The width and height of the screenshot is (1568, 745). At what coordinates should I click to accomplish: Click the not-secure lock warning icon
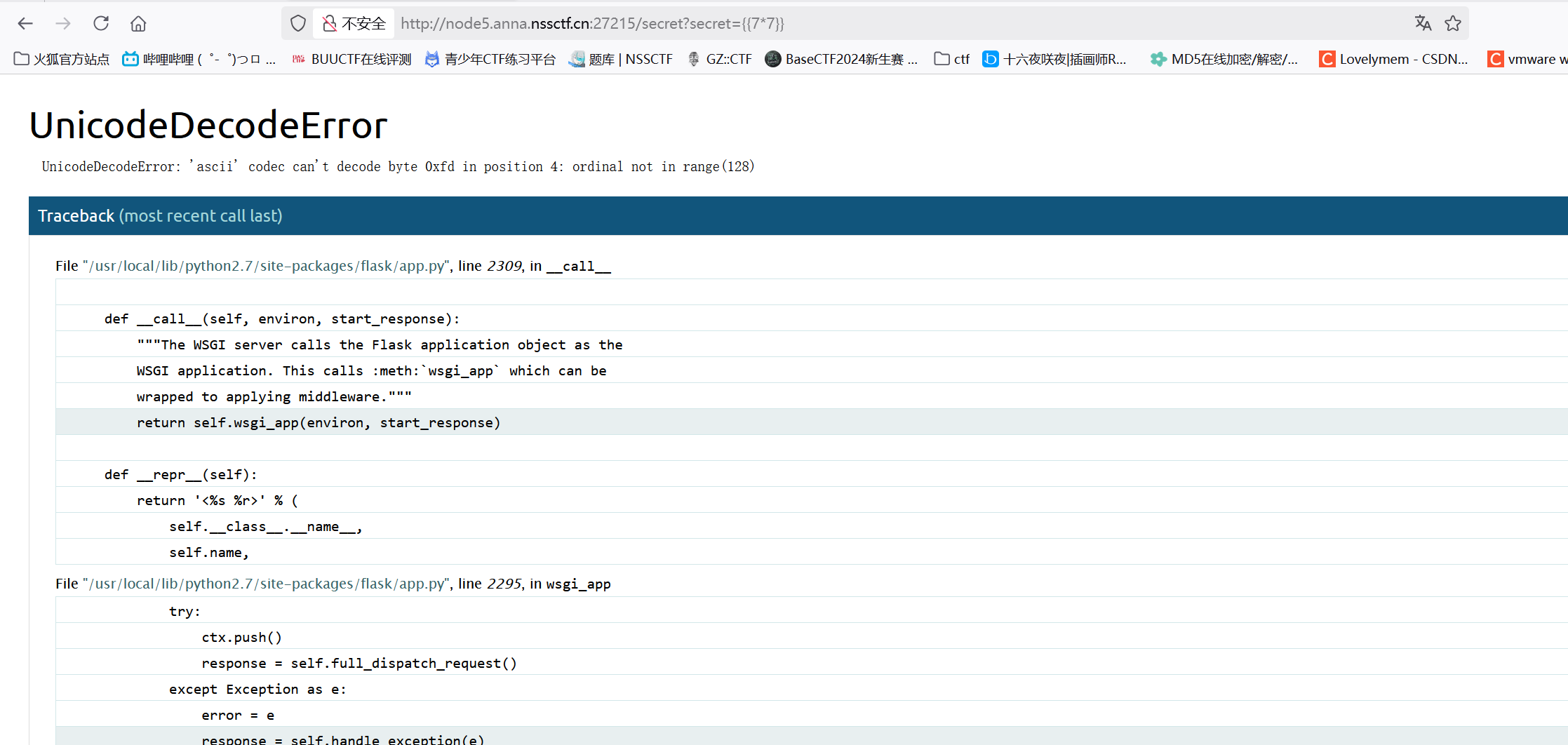pos(329,23)
